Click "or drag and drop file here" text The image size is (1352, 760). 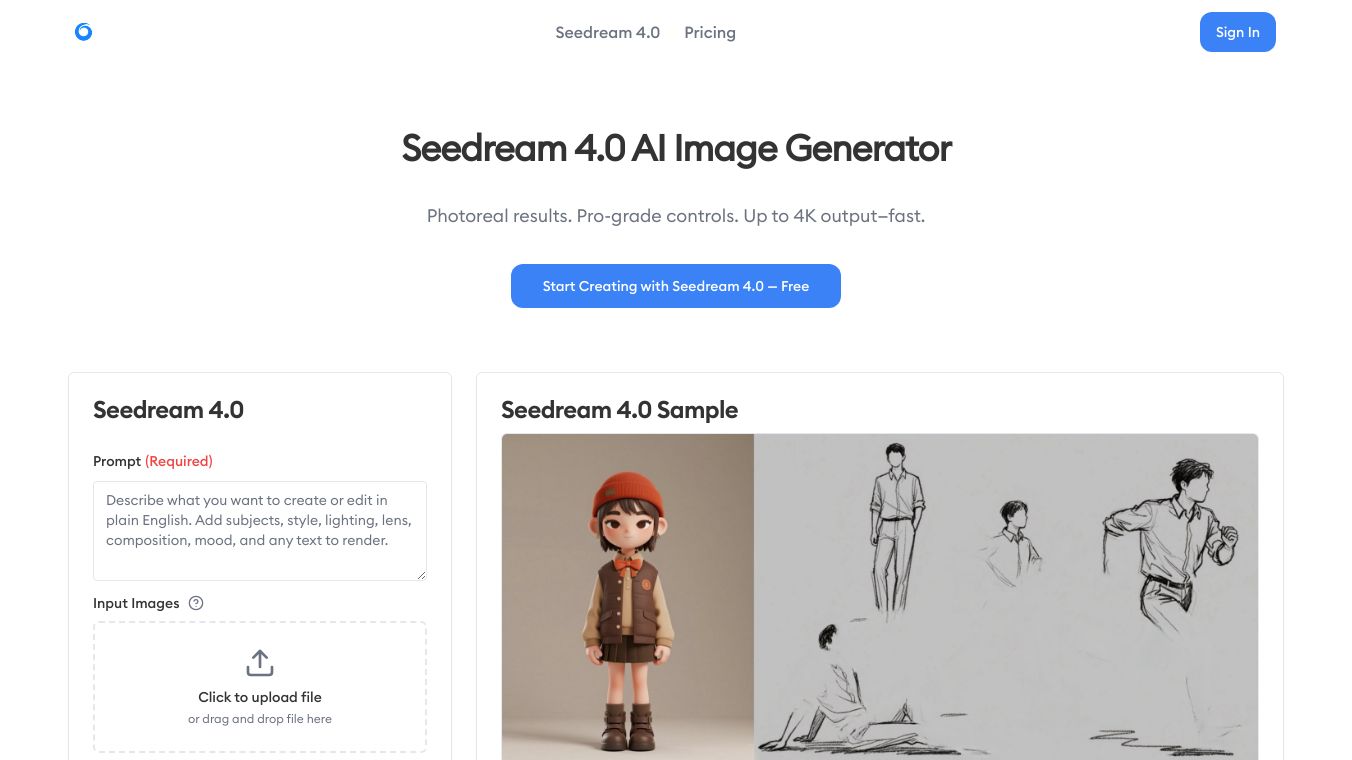click(x=260, y=719)
